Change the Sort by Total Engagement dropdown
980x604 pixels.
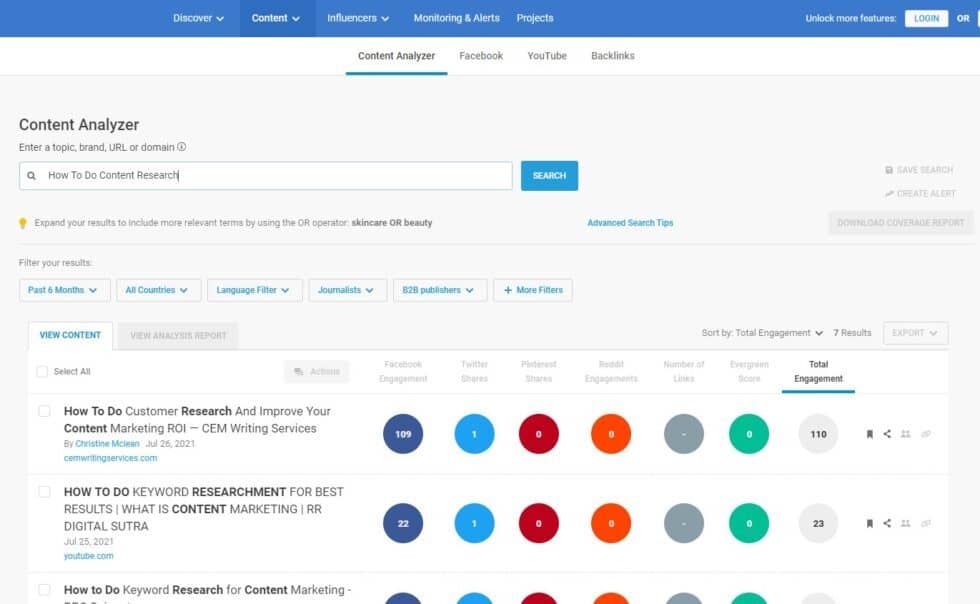click(762, 333)
